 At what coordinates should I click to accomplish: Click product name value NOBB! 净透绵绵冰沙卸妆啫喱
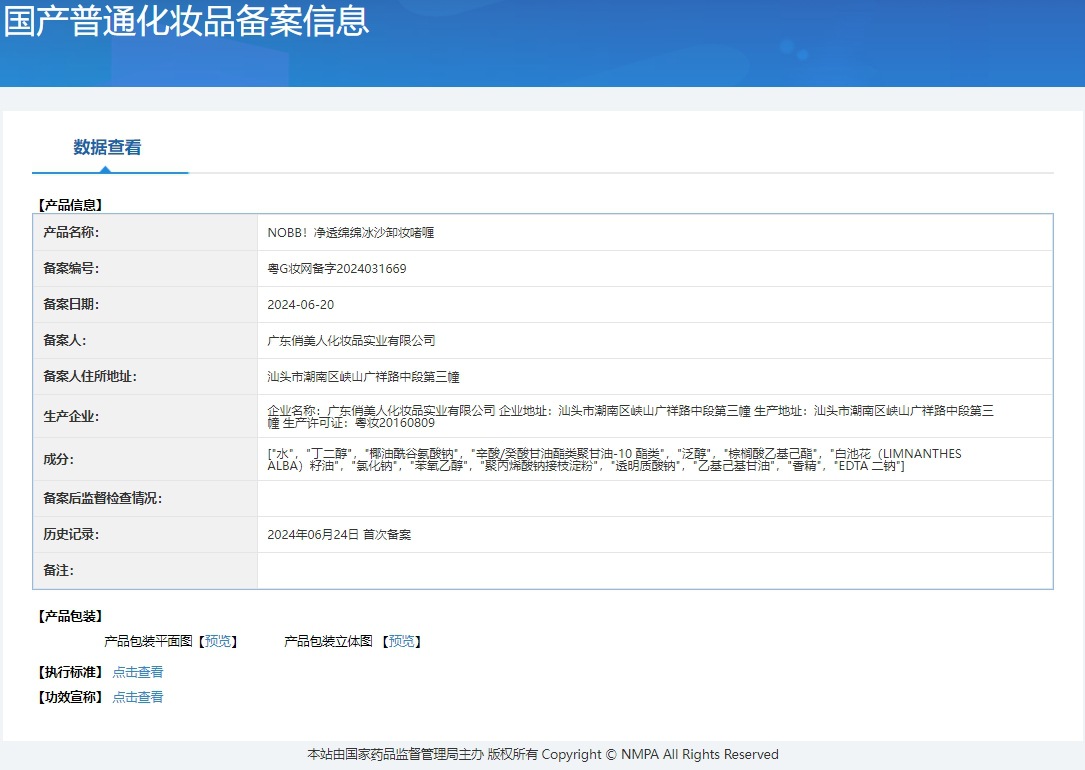click(x=351, y=232)
